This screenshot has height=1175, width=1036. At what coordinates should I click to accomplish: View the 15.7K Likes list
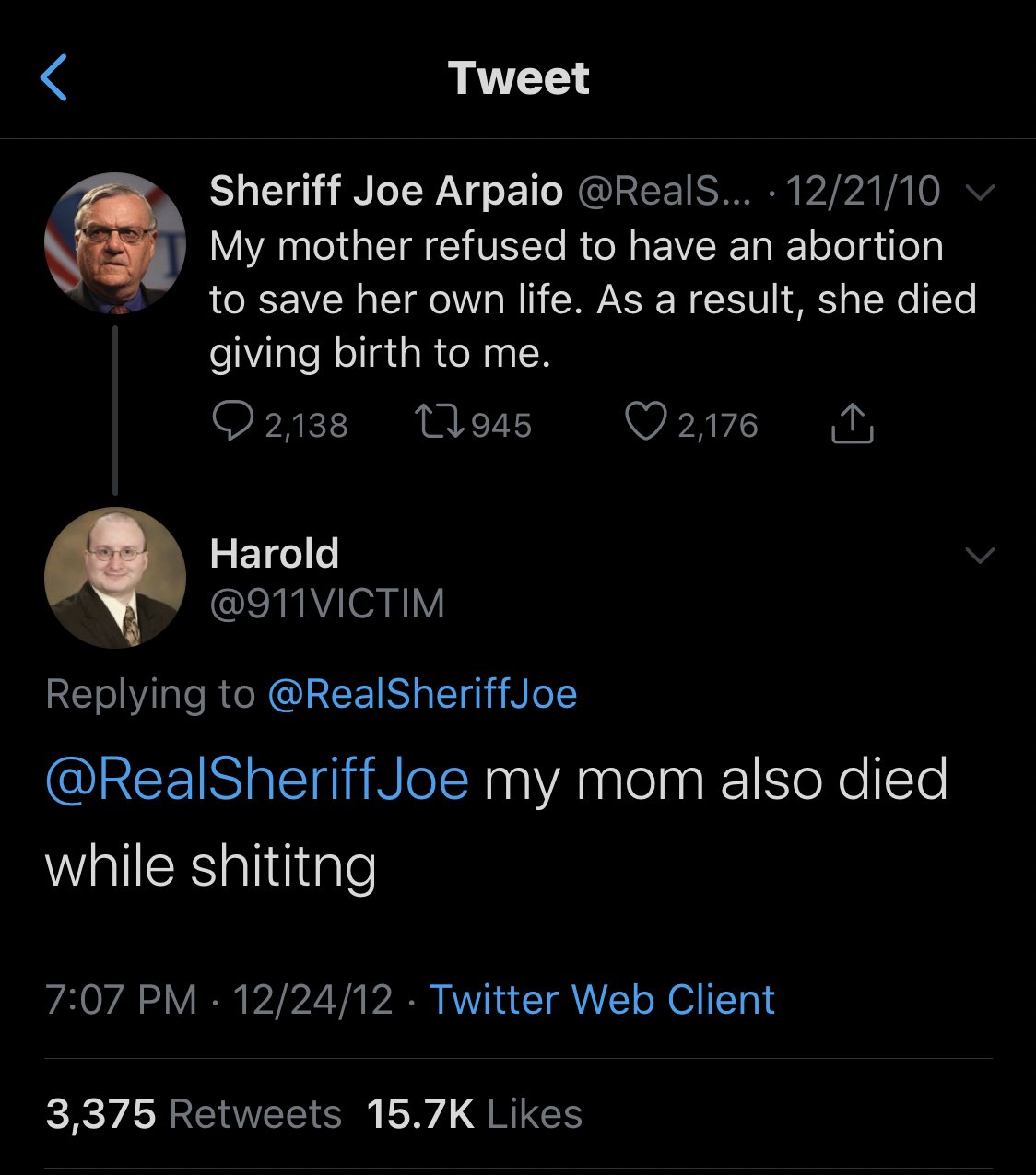[x=475, y=1114]
